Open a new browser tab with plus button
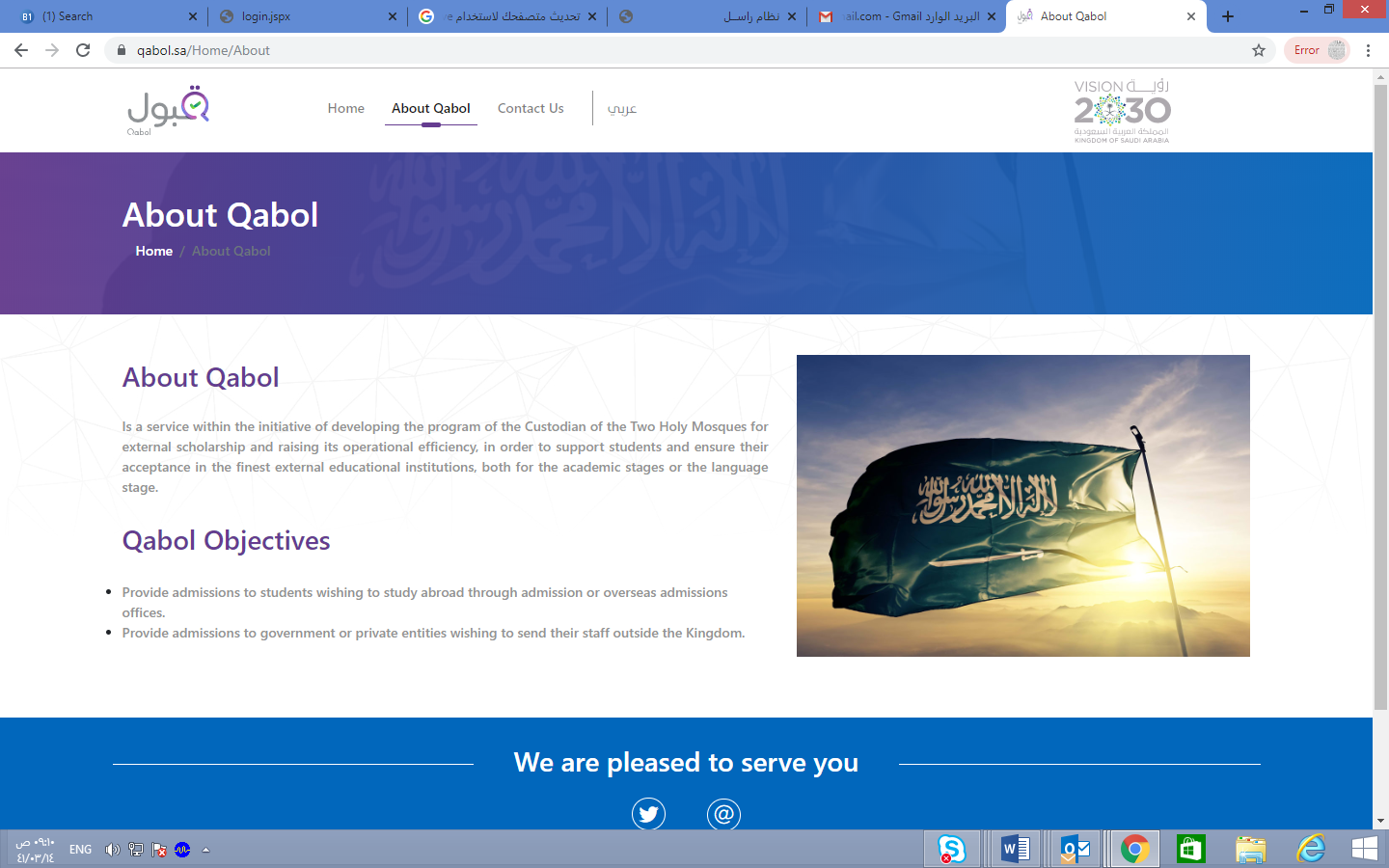 pyautogui.click(x=1228, y=16)
